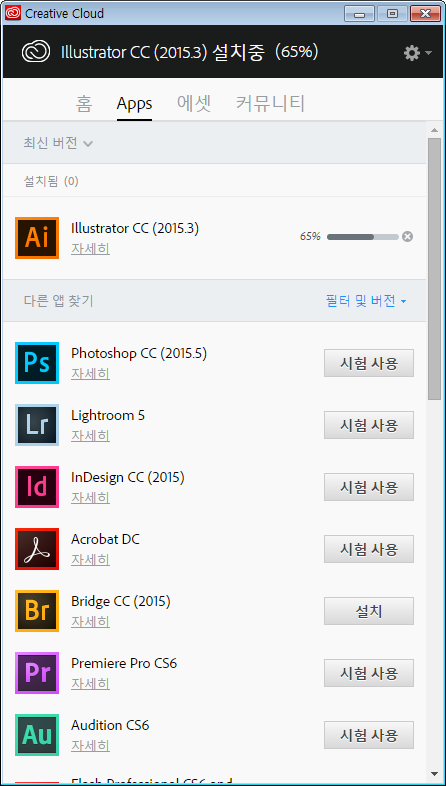
Task: Try InDesign CC via 시험 사용 button
Action: (x=369, y=487)
